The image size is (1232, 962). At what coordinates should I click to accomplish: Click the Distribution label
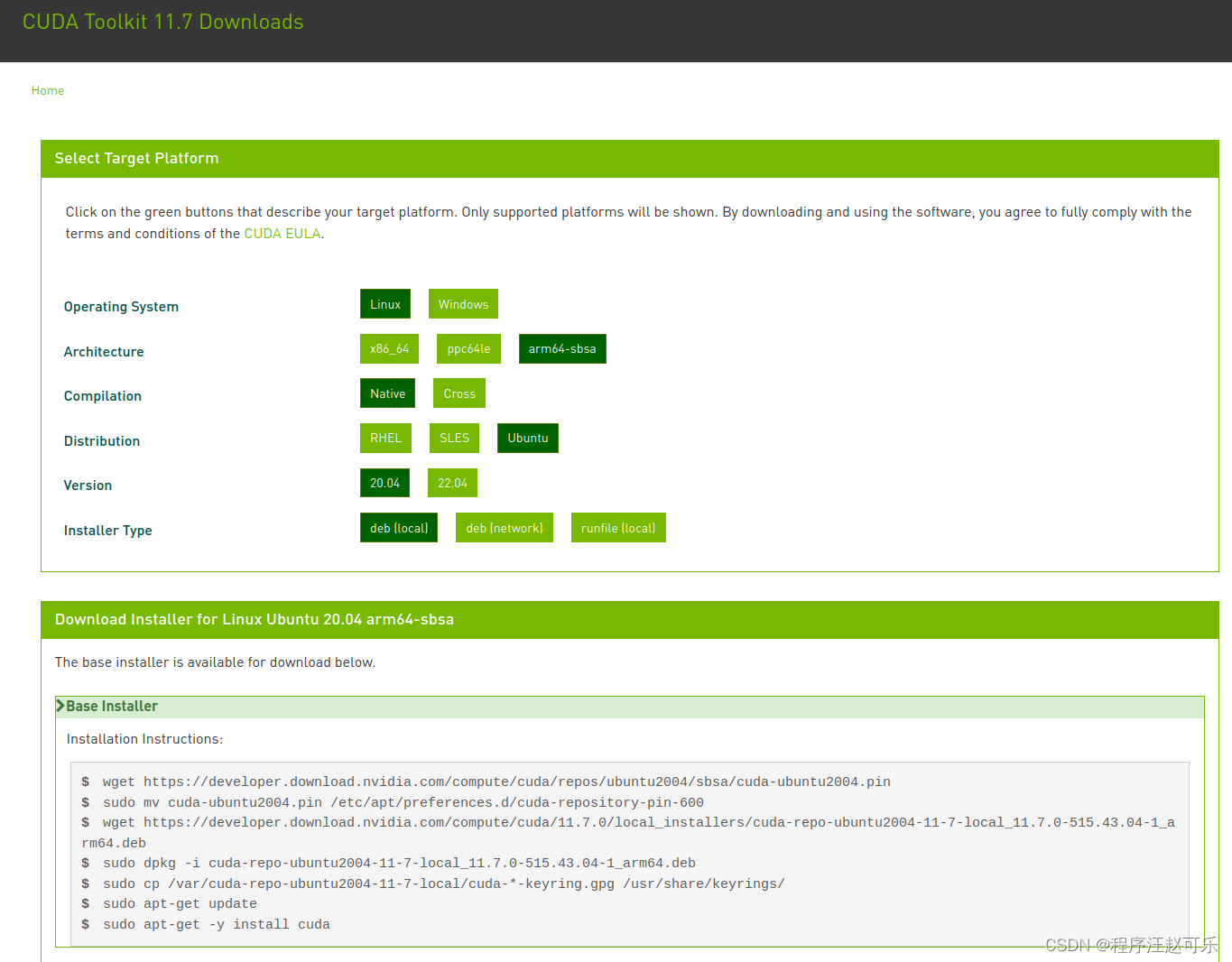[102, 441]
